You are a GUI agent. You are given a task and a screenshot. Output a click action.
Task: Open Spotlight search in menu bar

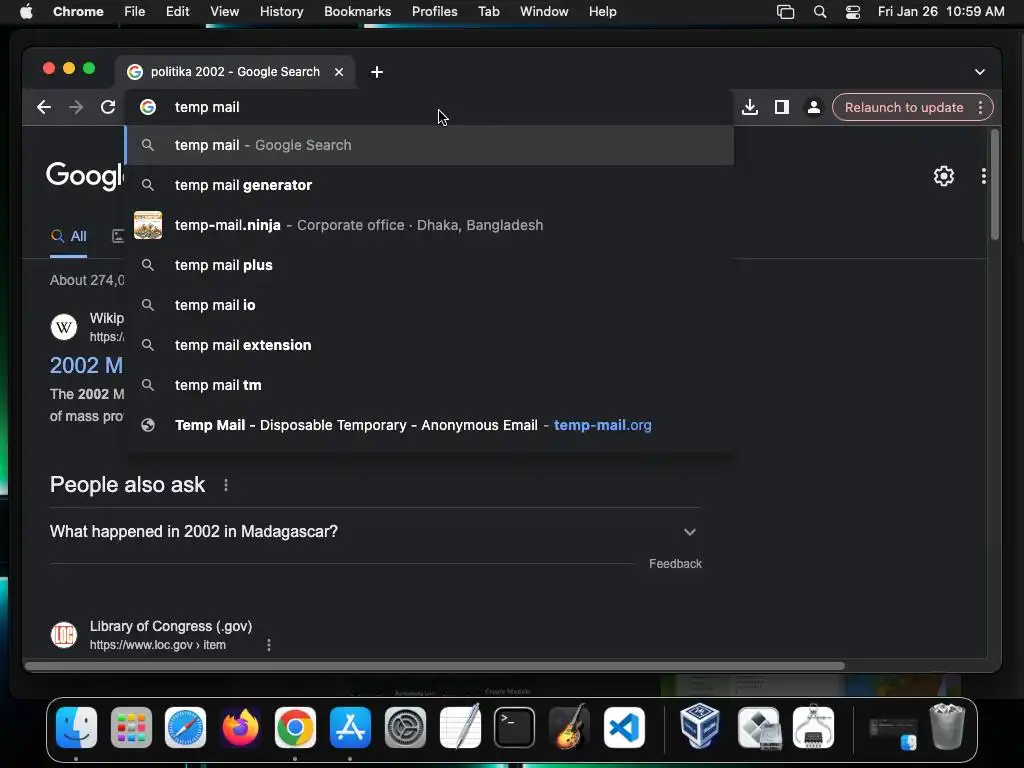(x=820, y=12)
